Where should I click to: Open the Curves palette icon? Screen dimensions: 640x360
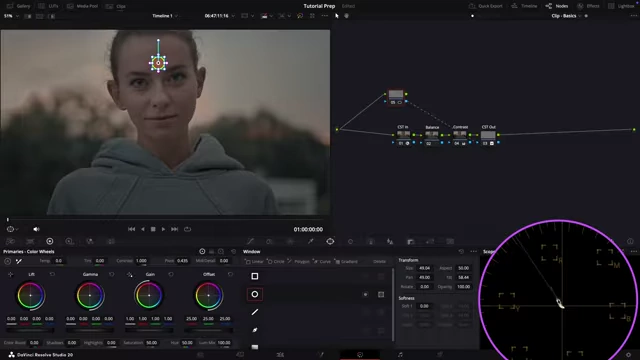tap(250, 242)
